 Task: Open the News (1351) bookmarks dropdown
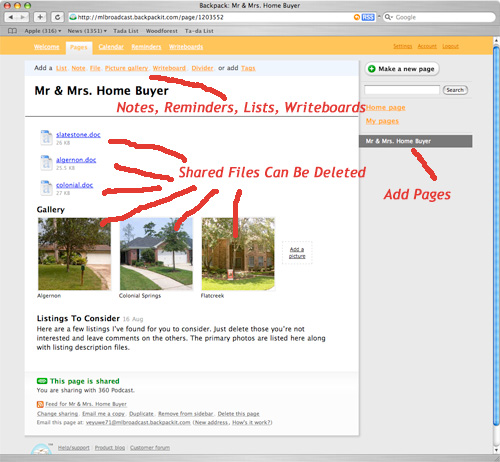pyautogui.click(x=87, y=31)
